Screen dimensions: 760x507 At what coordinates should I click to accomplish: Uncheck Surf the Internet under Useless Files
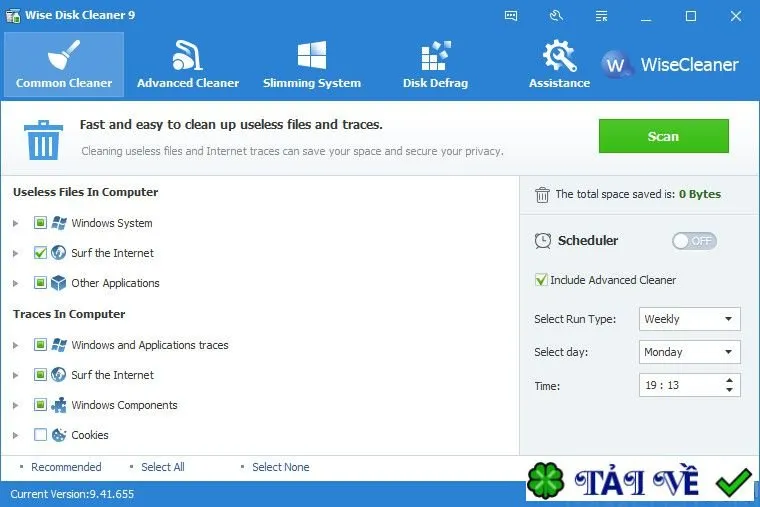[x=40, y=253]
